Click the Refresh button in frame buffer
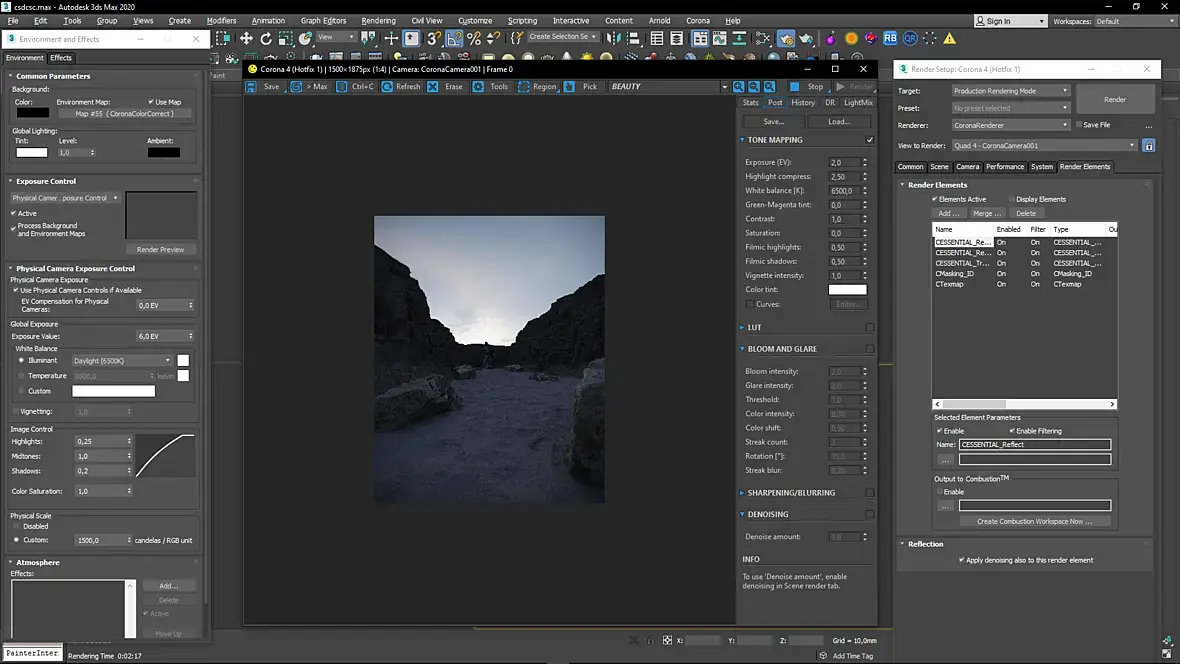Screen dimensions: 1180x664 (x=400, y=87)
